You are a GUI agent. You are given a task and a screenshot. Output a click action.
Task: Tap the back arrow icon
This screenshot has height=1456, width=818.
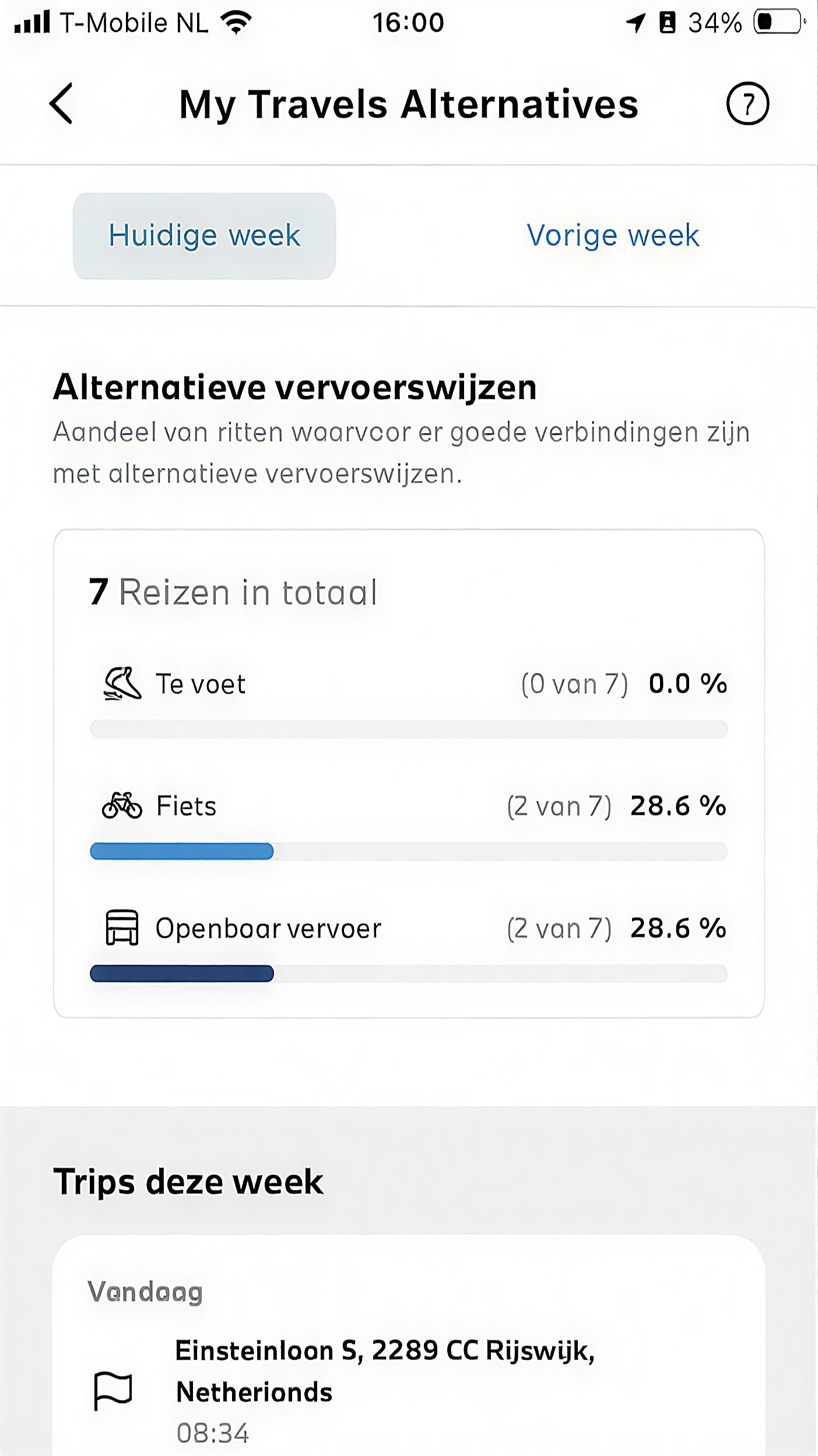point(61,104)
